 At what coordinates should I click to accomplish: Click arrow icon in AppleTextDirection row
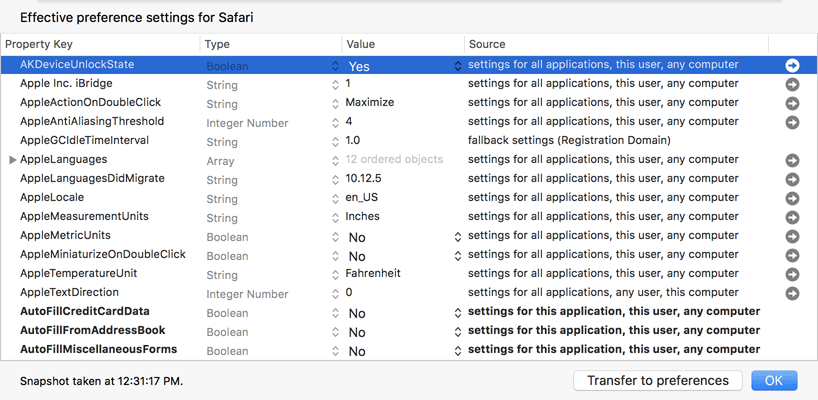pos(792,294)
